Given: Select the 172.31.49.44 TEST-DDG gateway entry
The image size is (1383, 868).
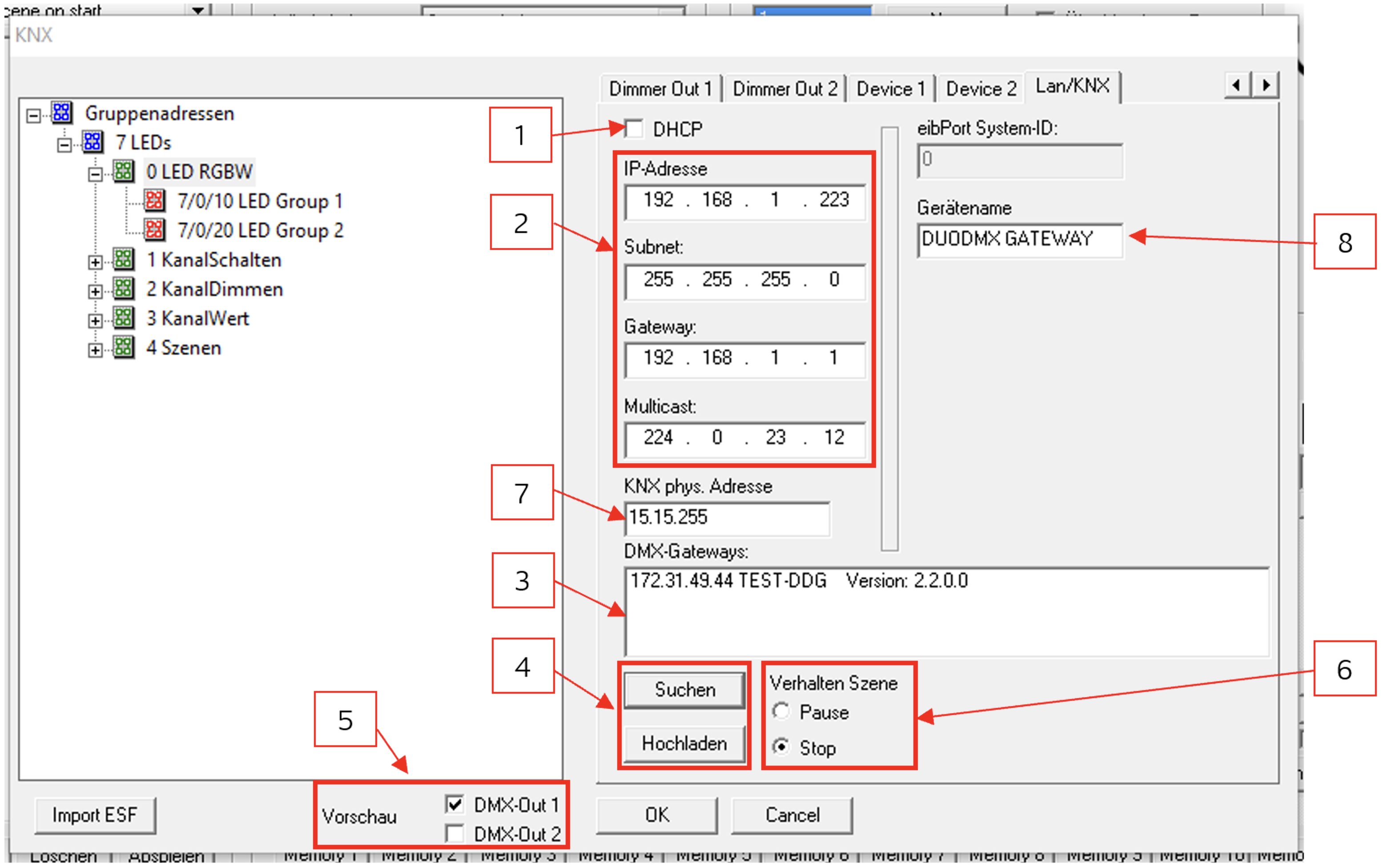Looking at the screenshot, I should click(x=799, y=580).
